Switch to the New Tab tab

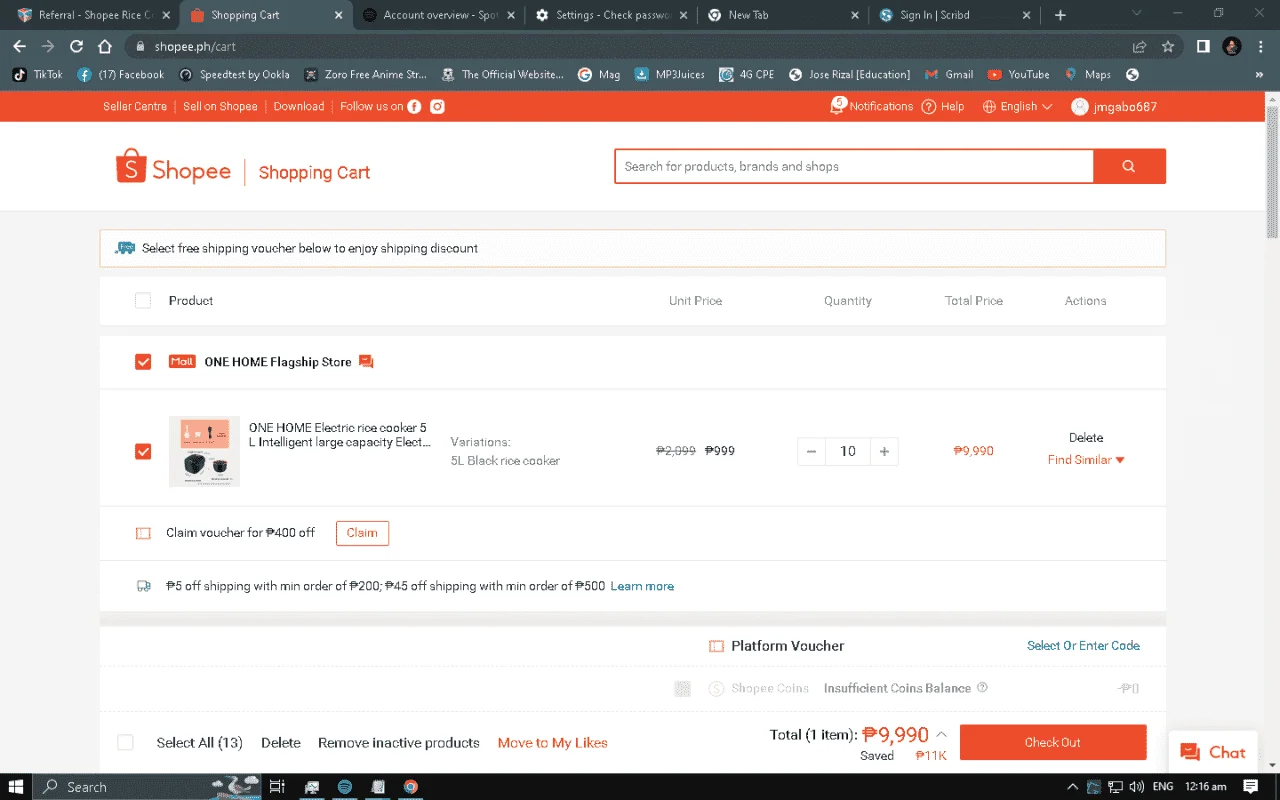(786, 15)
